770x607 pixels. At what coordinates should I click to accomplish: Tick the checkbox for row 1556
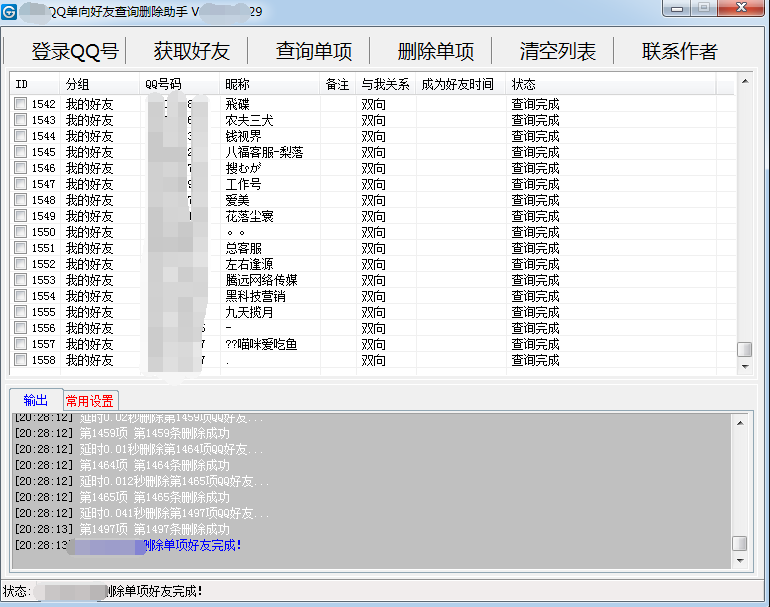coord(21,328)
